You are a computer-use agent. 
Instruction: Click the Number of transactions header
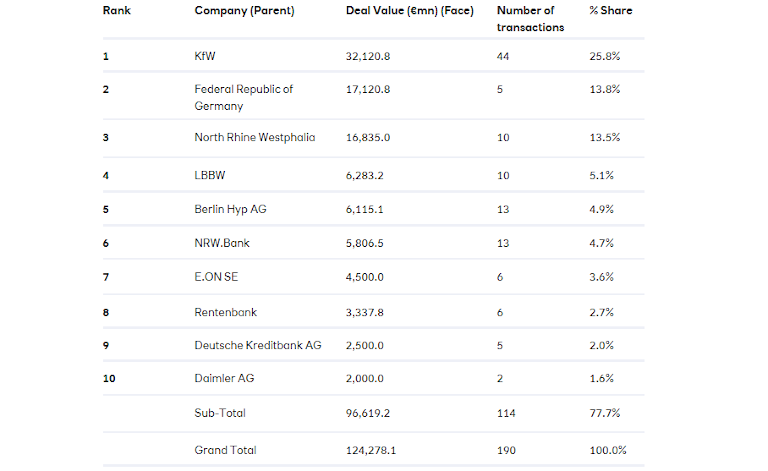[x=530, y=19]
